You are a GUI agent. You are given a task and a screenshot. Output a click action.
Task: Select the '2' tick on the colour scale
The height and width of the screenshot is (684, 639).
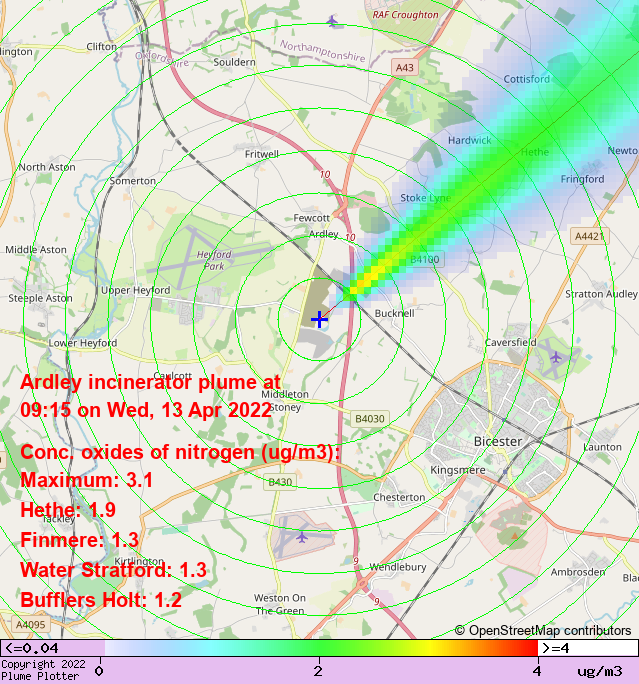[318, 670]
